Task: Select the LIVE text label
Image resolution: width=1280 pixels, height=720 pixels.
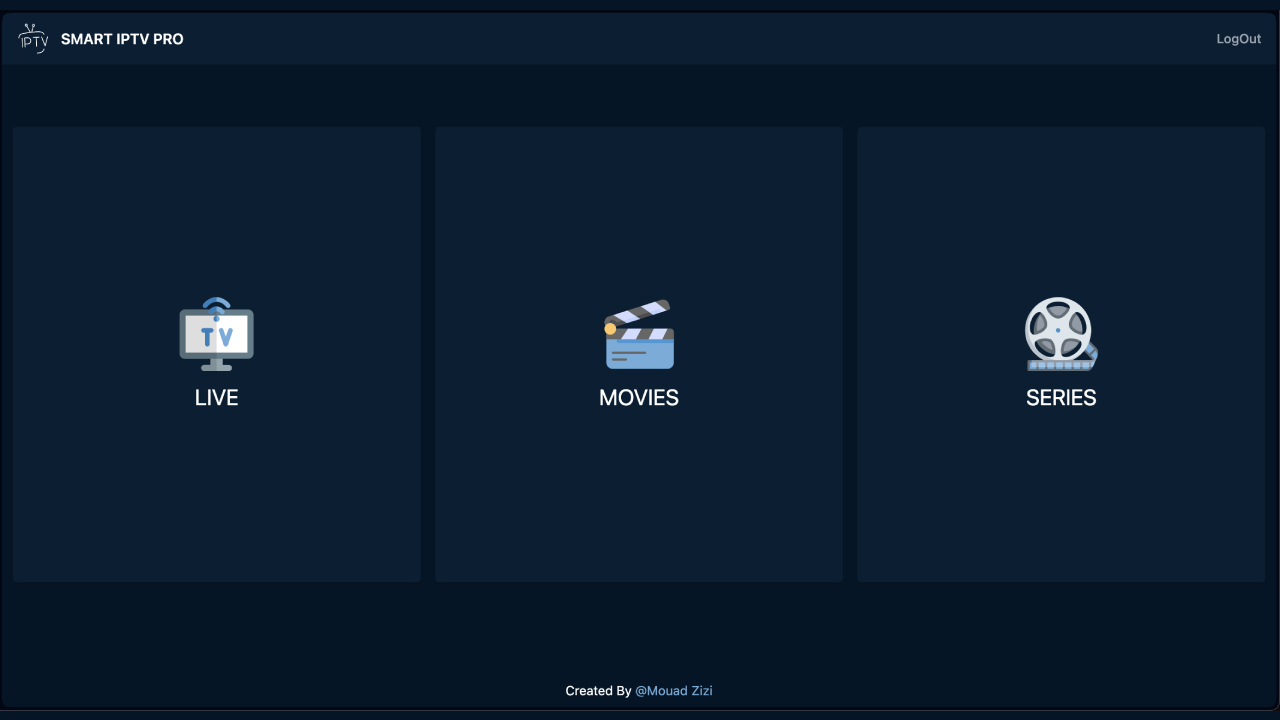Action: (216, 397)
